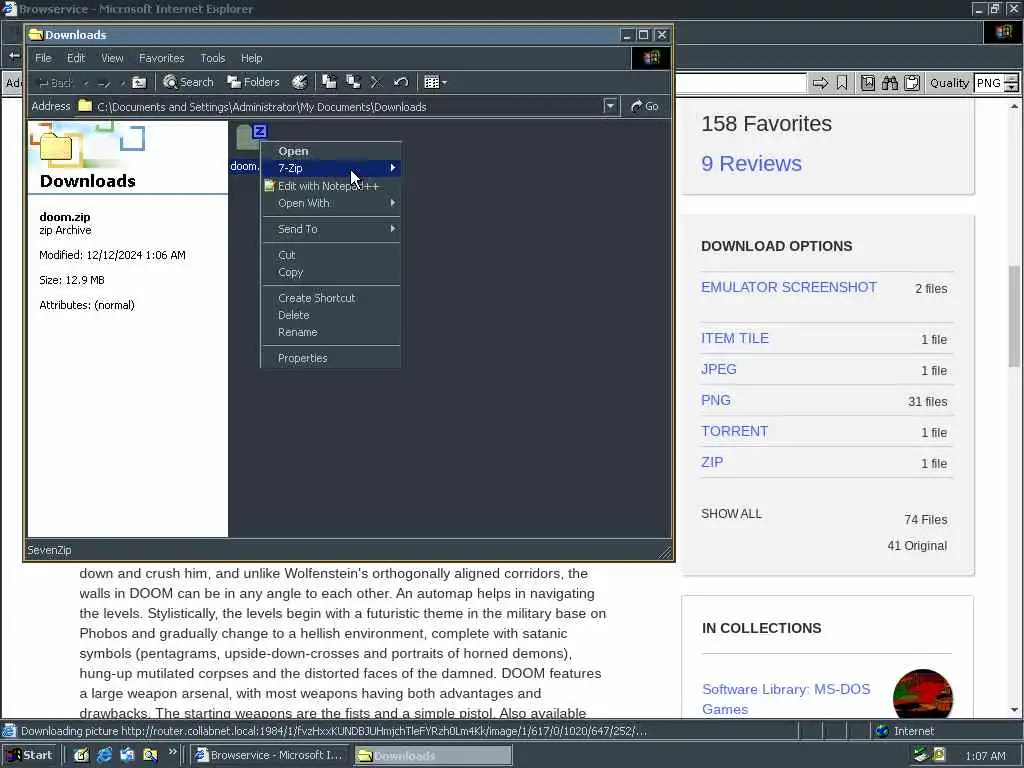Viewport: 1024px width, 768px height.
Task: Click the Browservice bookmarks list icon
Action: pos(868,83)
